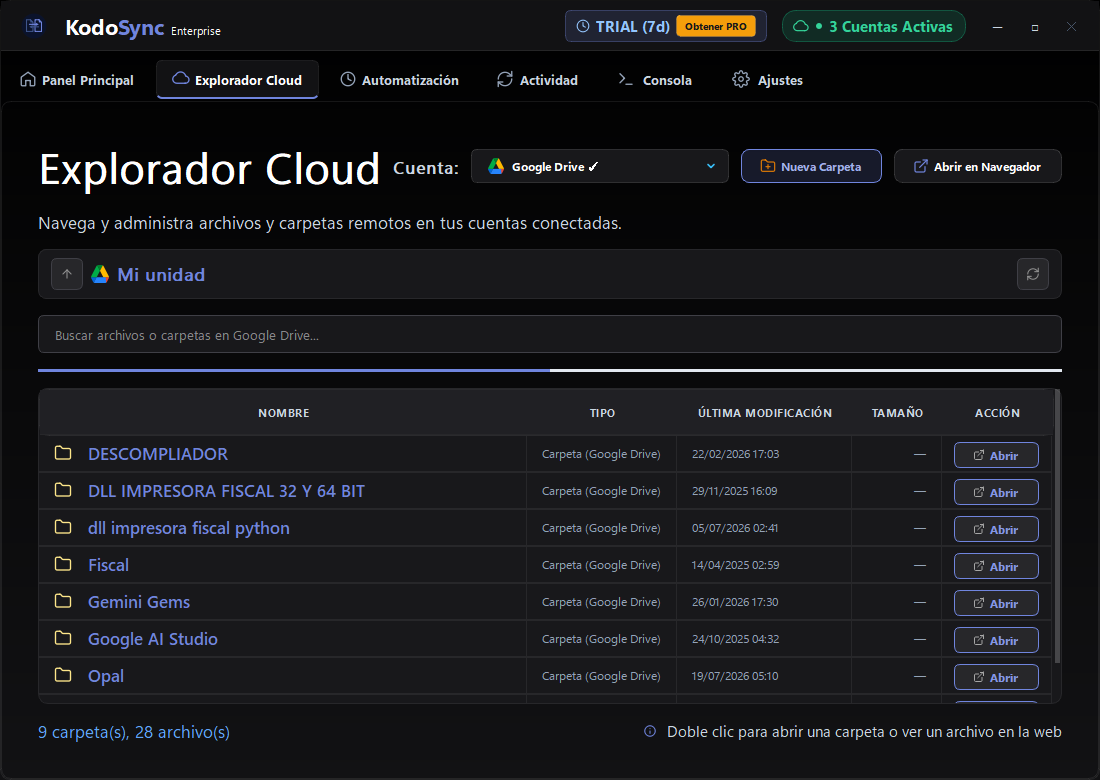
Task: Select the DESCOMPLIADOR folder name
Action: (x=158, y=454)
